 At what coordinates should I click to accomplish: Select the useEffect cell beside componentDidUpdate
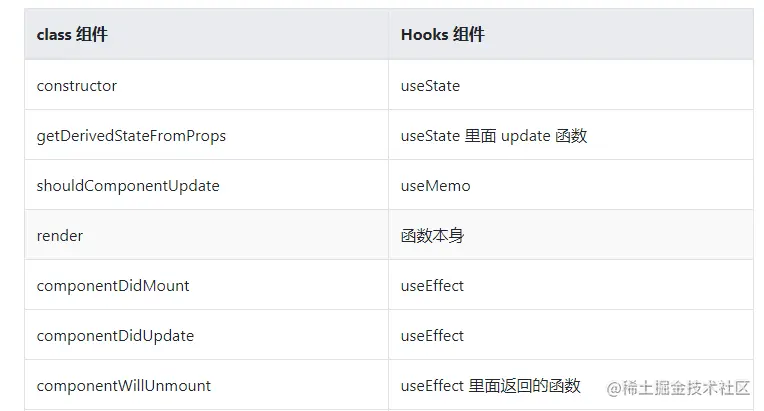coord(432,336)
